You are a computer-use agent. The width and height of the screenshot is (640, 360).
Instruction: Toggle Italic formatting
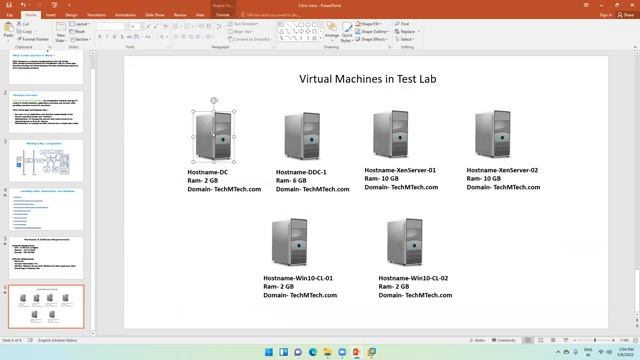[x=107, y=37]
